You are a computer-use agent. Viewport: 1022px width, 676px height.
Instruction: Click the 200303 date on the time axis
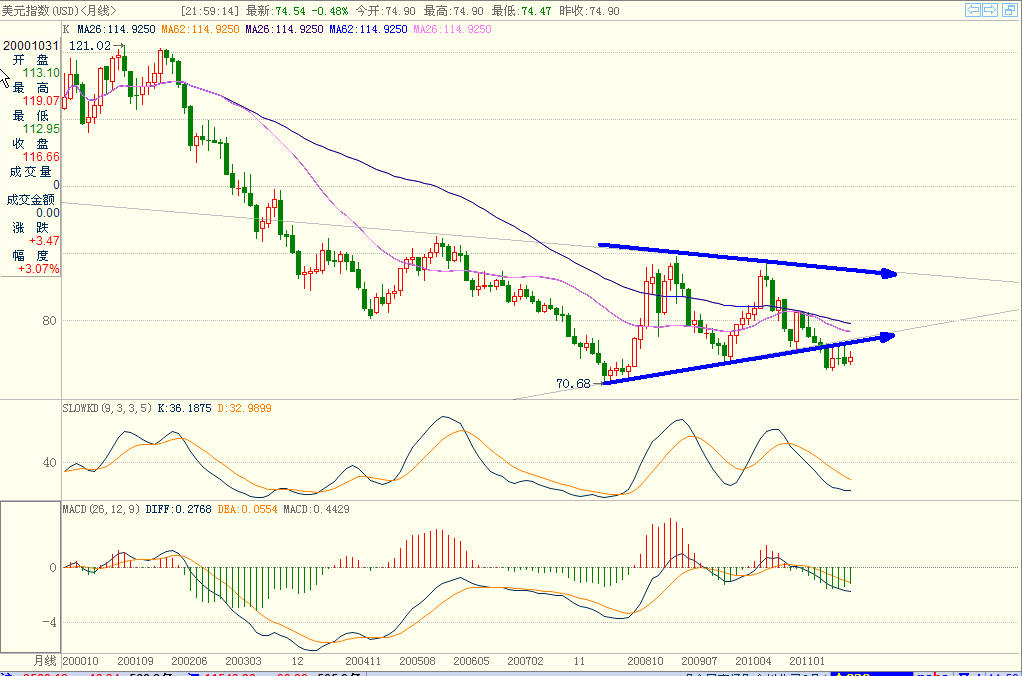243,661
